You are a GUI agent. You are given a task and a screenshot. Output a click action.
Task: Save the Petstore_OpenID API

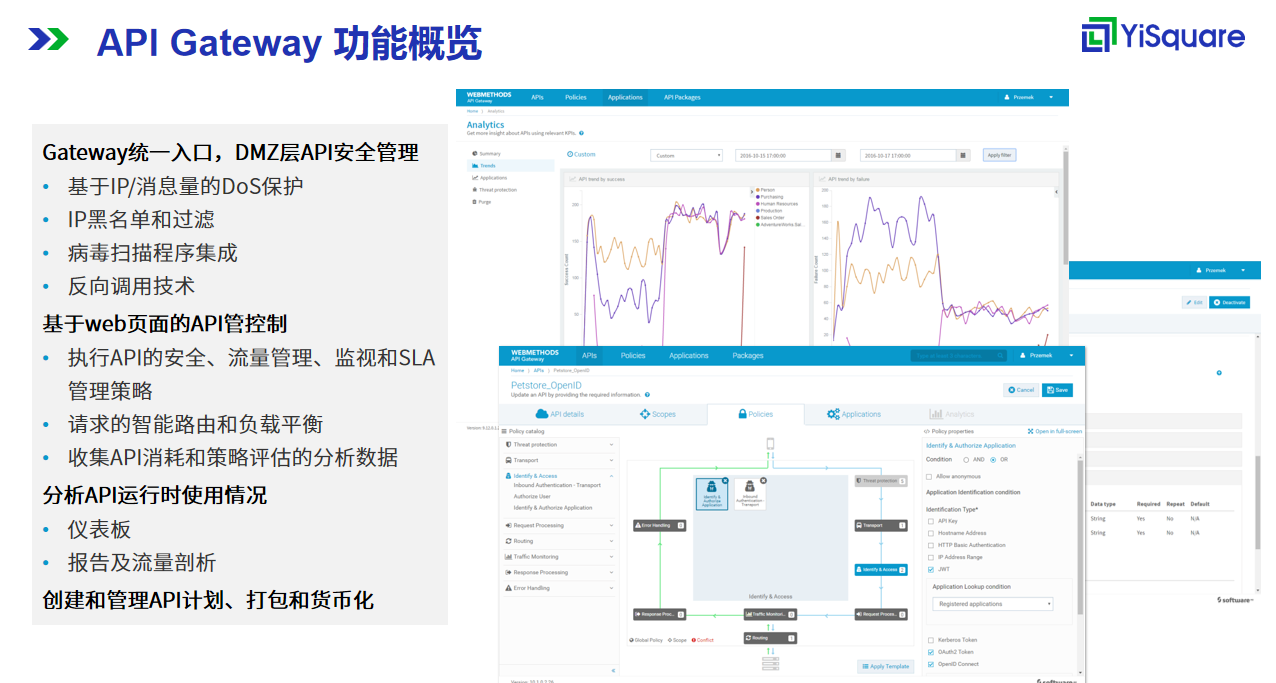(1057, 390)
